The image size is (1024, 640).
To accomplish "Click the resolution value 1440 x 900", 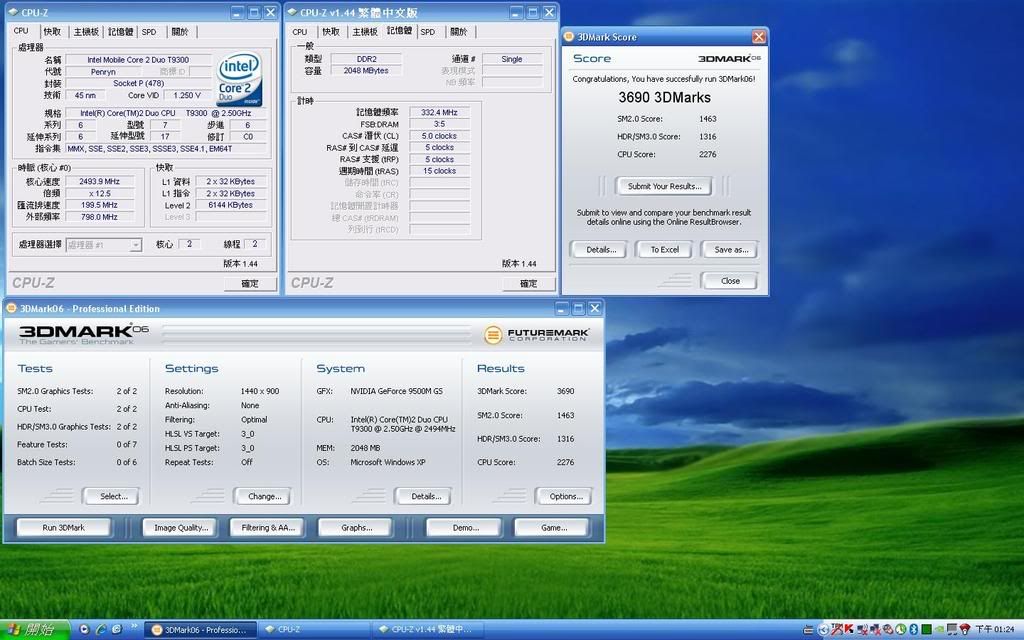I will (259, 391).
